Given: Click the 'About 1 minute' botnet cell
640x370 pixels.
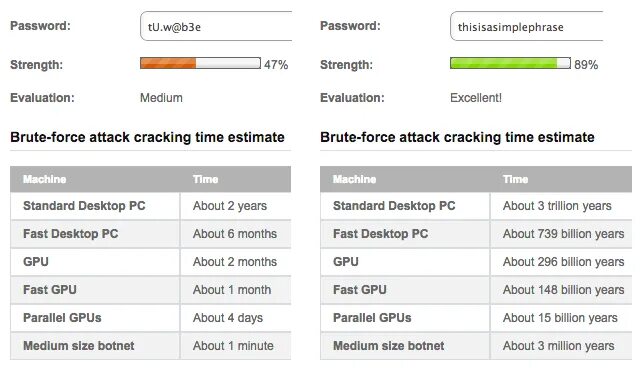Looking at the screenshot, I should pyautogui.click(x=236, y=346).
